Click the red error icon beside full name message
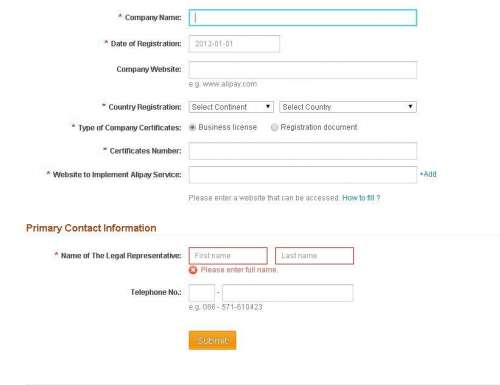Viewport: 500px width, 385px height. tap(193, 270)
